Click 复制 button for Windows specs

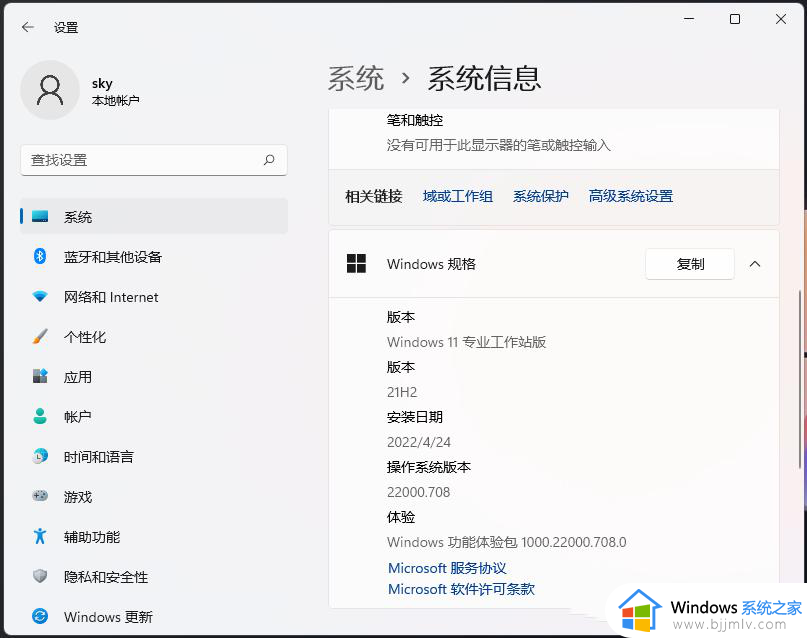coord(690,264)
